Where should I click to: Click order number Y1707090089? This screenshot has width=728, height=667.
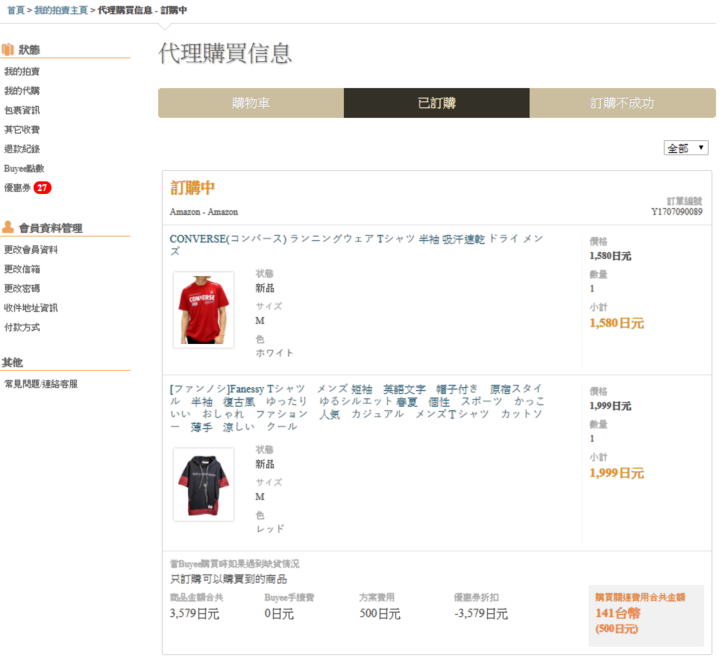[676, 212]
